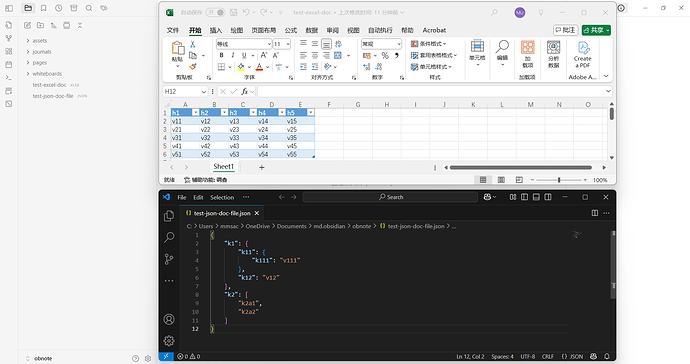Click Excel Bold formatting button
The width and height of the screenshot is (690, 364).
pos(221,55)
